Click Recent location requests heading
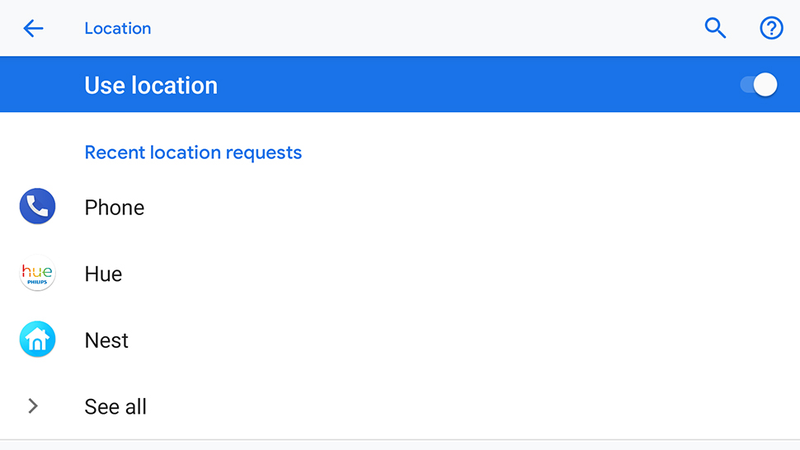This screenshot has height=450, width=800. click(x=193, y=153)
